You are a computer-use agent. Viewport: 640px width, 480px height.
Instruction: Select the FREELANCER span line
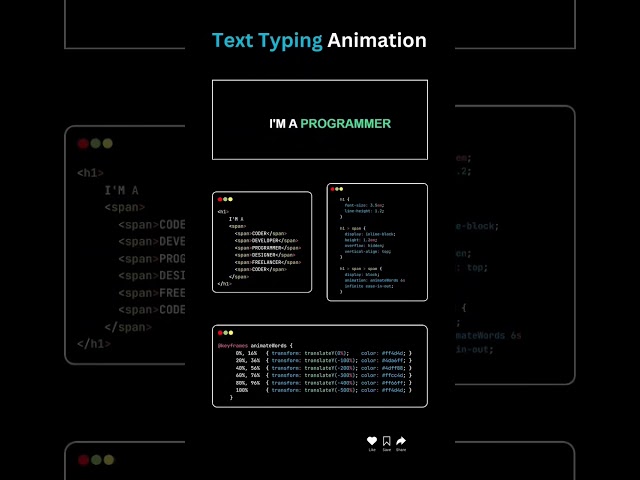coord(268,262)
